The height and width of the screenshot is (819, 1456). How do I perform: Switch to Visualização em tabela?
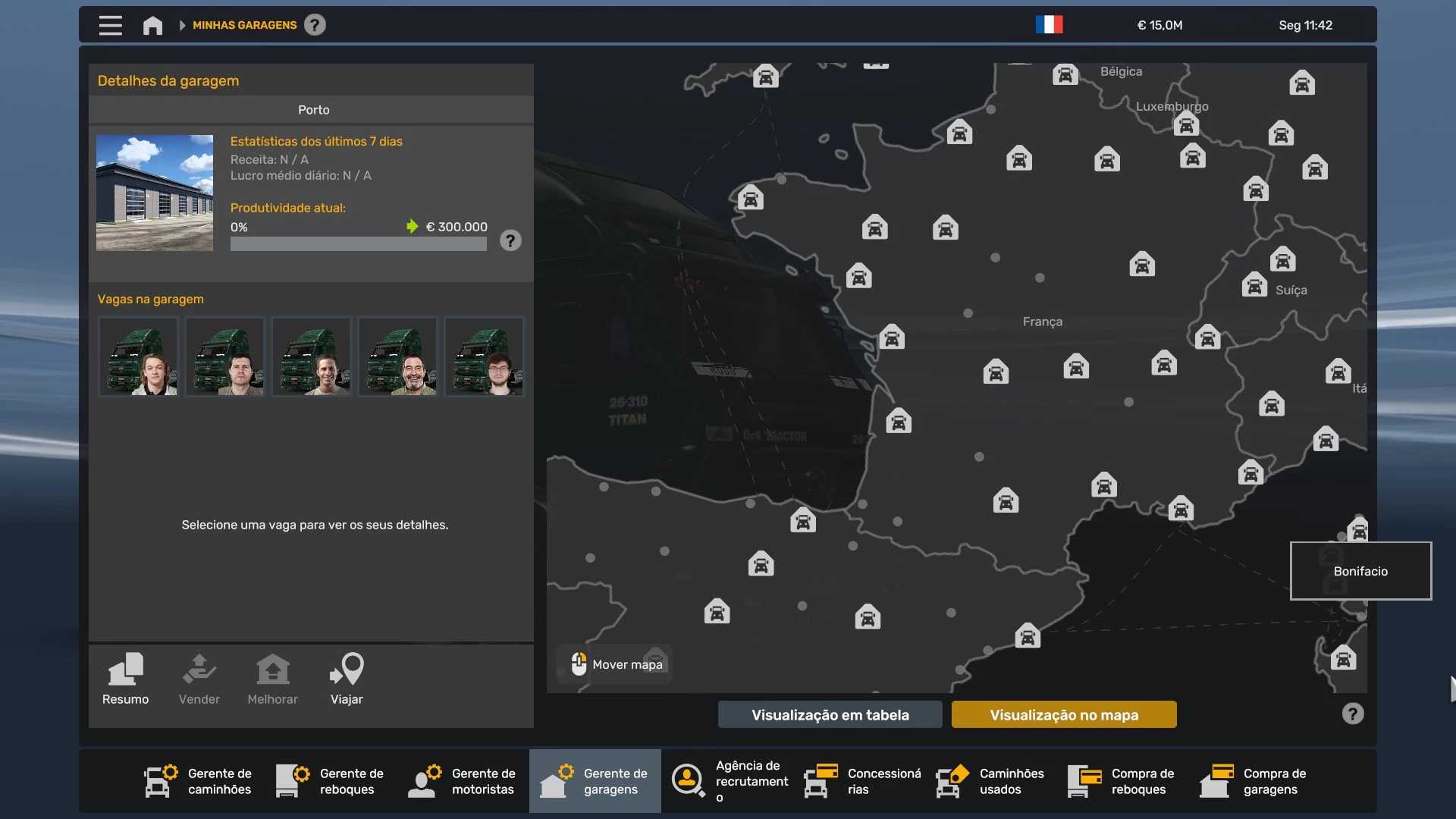pos(830,714)
